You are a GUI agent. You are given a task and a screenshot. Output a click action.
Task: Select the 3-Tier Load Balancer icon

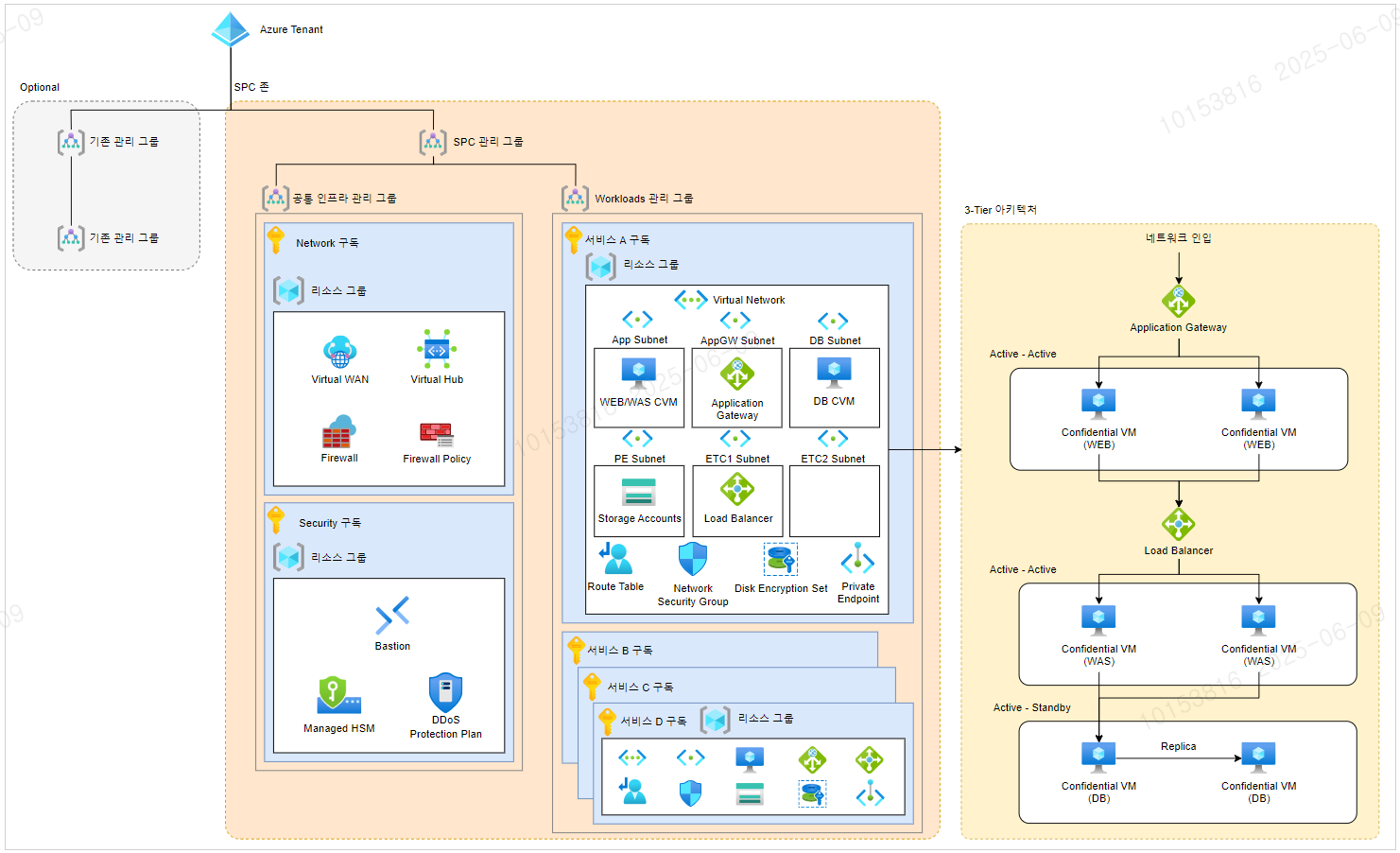[1178, 524]
